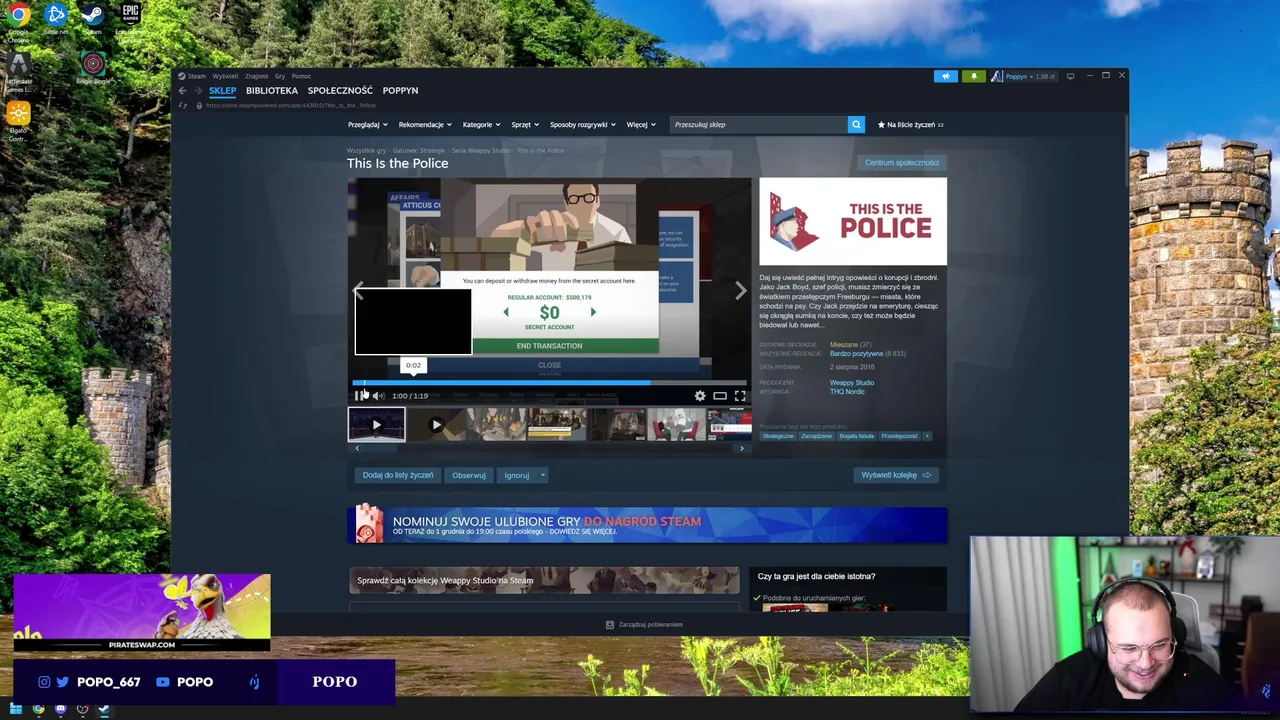
Task: Click the Steam Awards nomination banner
Action: coord(647,525)
